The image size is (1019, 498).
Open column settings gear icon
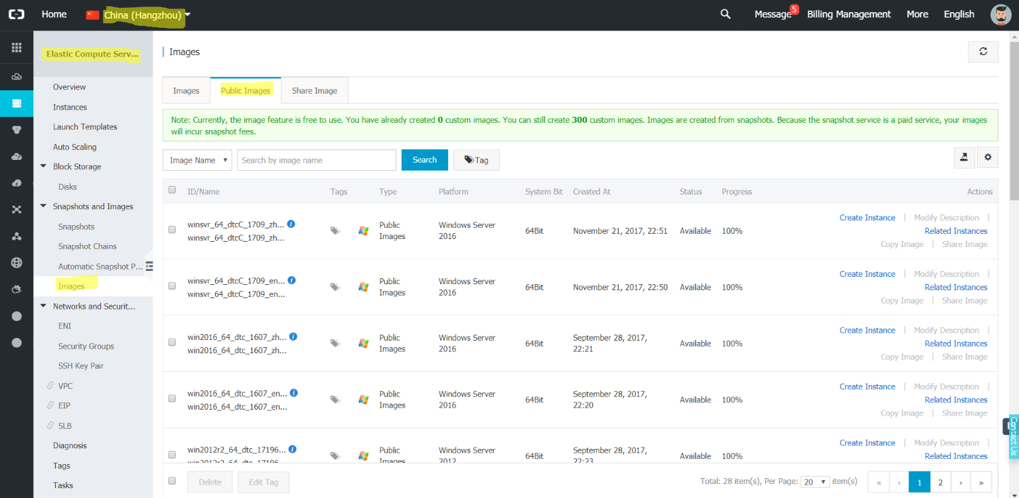[x=988, y=157]
